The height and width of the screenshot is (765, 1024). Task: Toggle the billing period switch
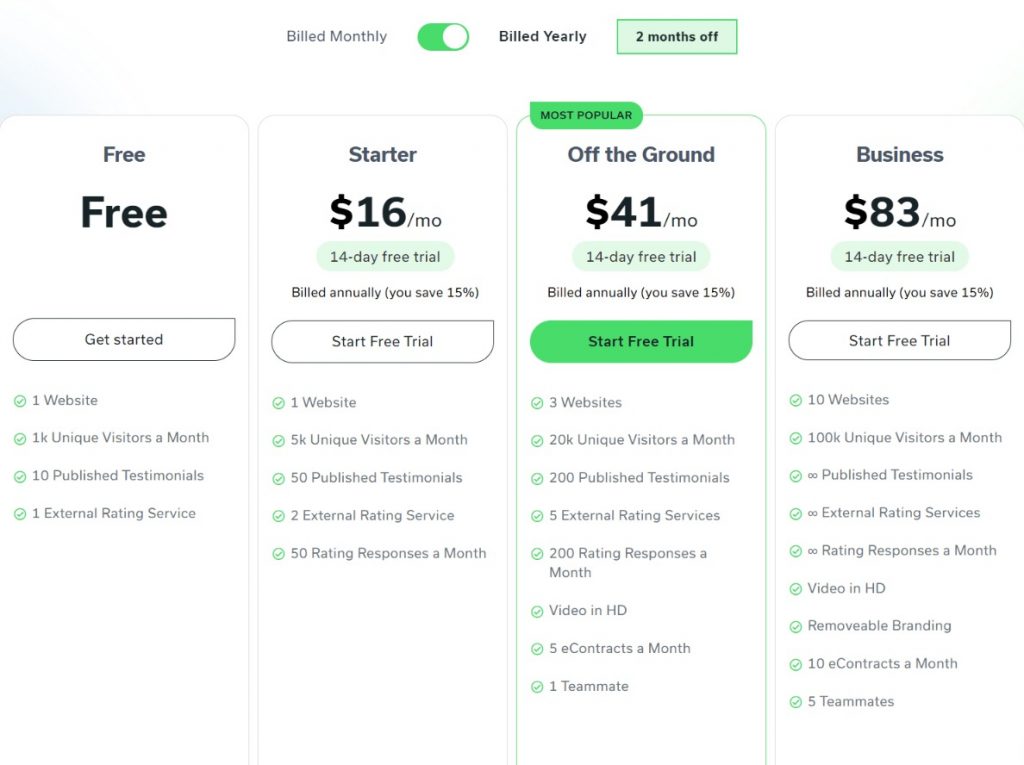click(443, 37)
